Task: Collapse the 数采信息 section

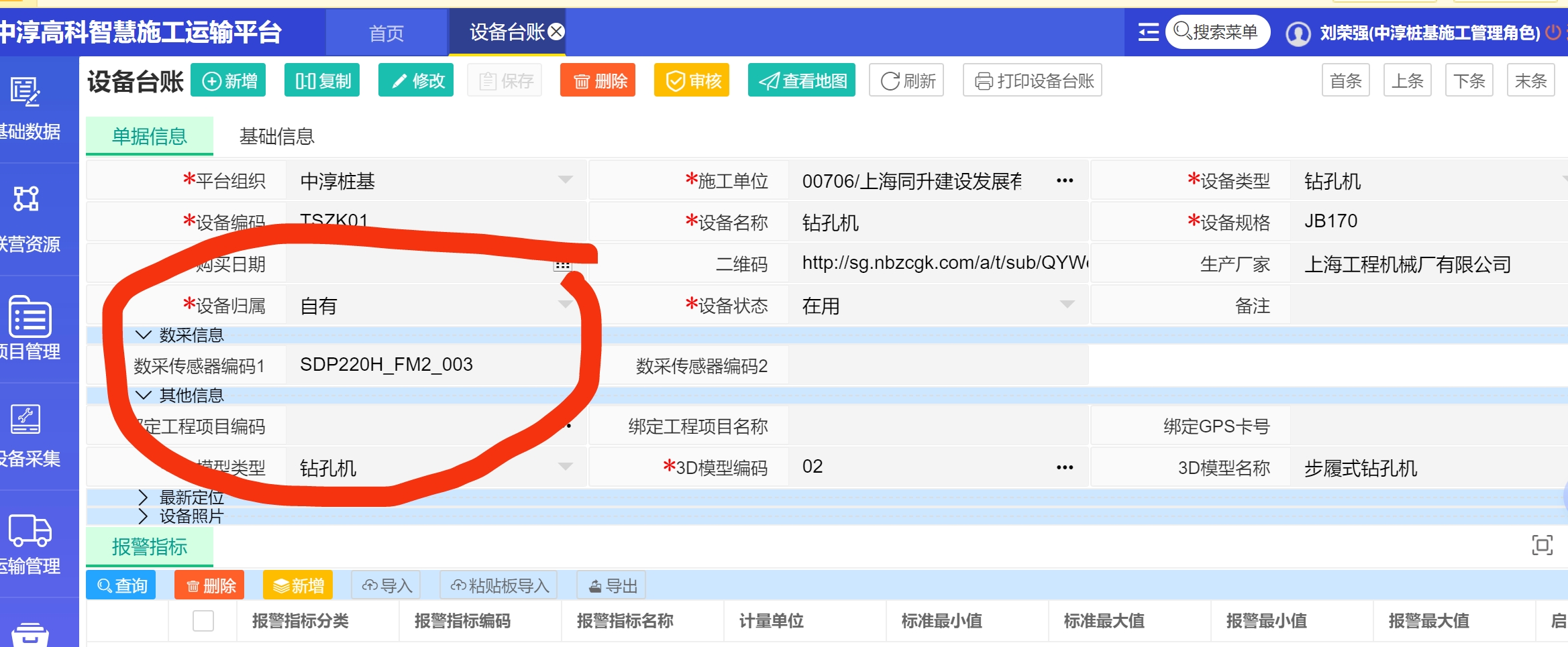Action: [144, 335]
